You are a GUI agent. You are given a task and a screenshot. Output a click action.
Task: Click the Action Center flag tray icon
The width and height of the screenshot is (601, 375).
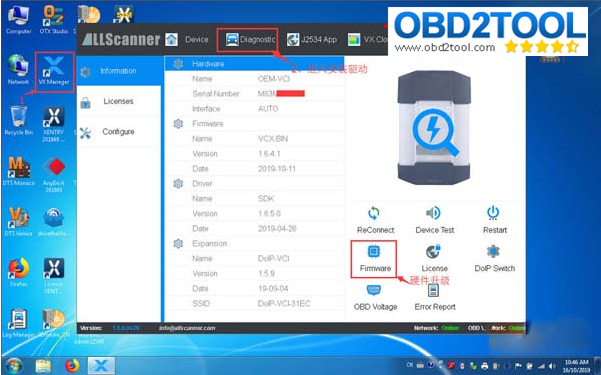(519, 366)
